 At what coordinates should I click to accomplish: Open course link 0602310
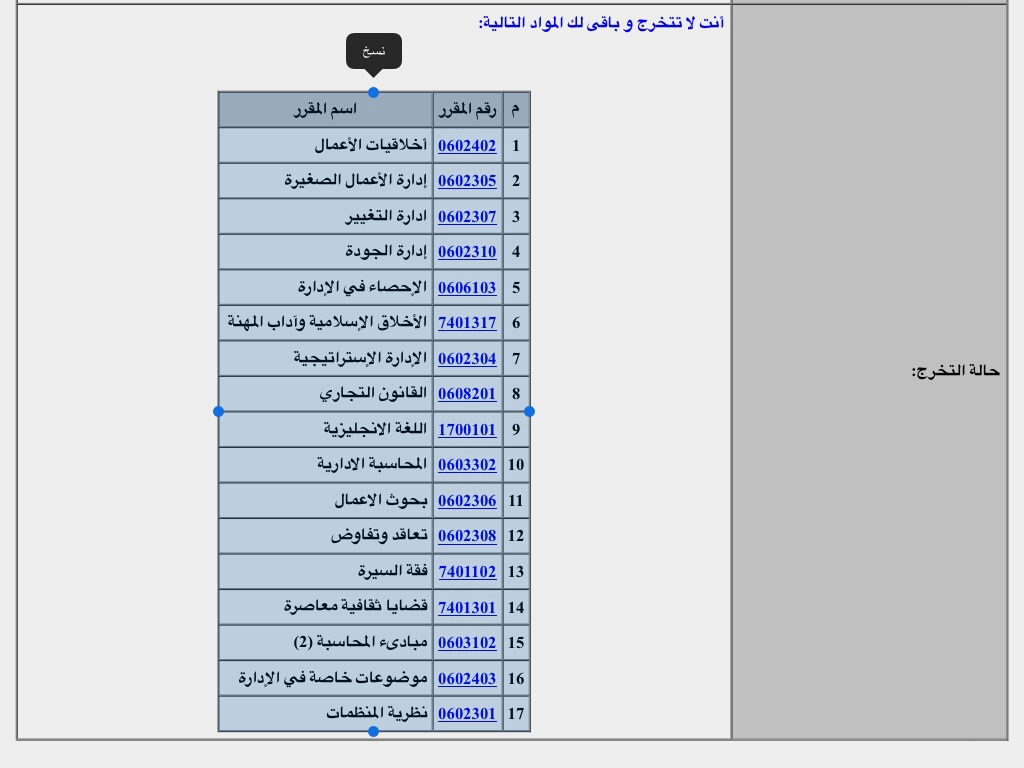click(467, 252)
